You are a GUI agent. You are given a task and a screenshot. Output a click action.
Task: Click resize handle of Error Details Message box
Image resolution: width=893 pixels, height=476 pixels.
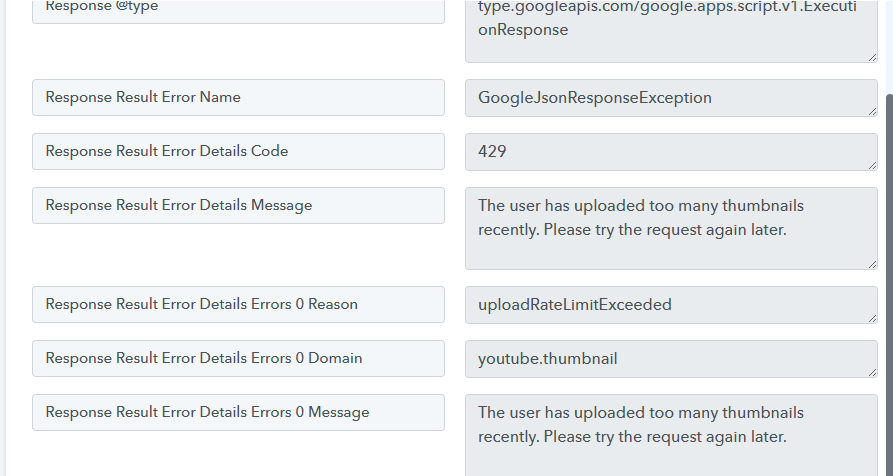click(872, 264)
